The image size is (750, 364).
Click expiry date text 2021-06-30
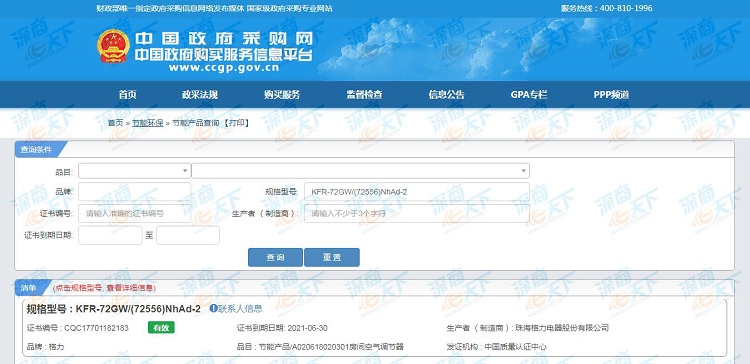pos(308,328)
